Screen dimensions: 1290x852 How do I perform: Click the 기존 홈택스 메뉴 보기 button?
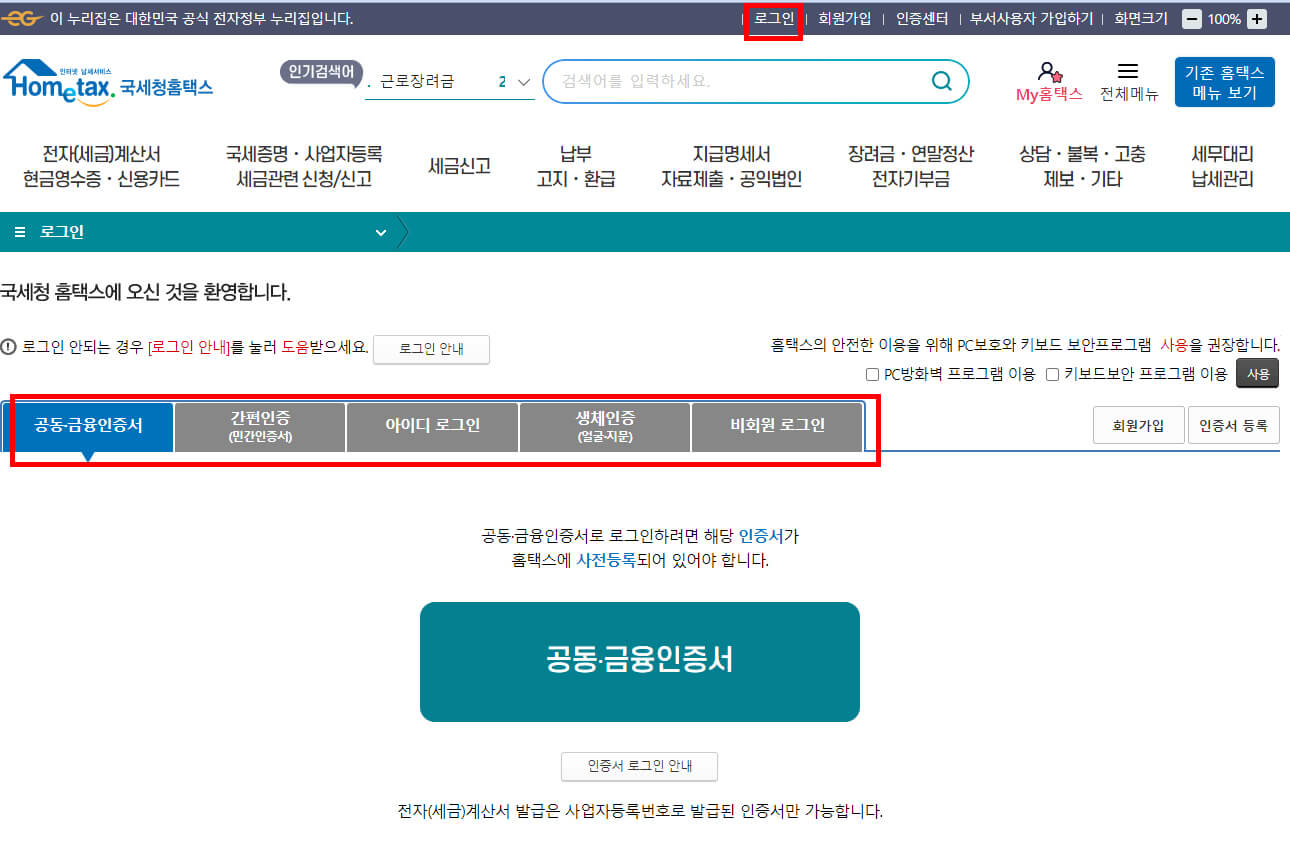(x=1224, y=80)
